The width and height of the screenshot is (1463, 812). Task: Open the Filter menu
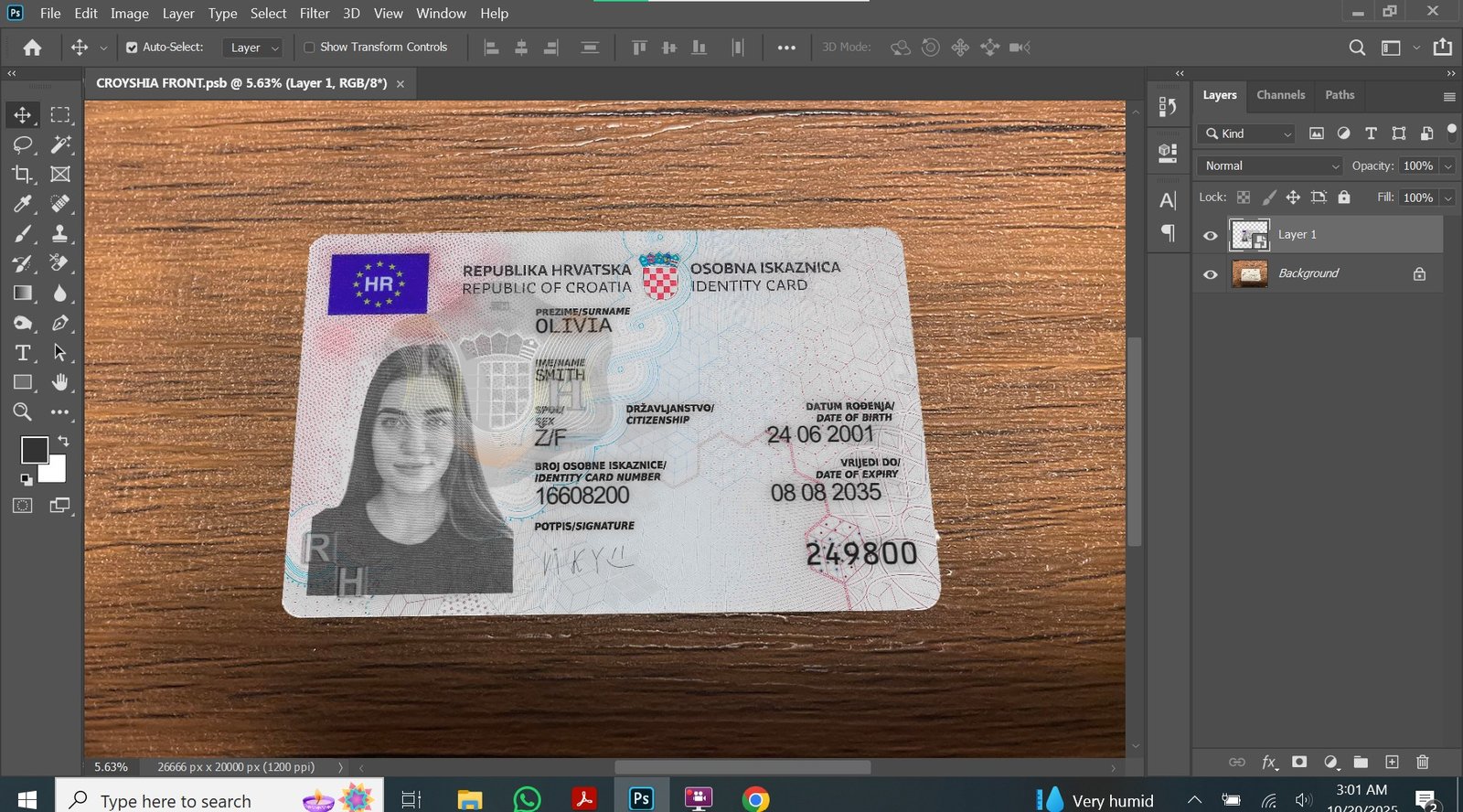pyautogui.click(x=314, y=14)
